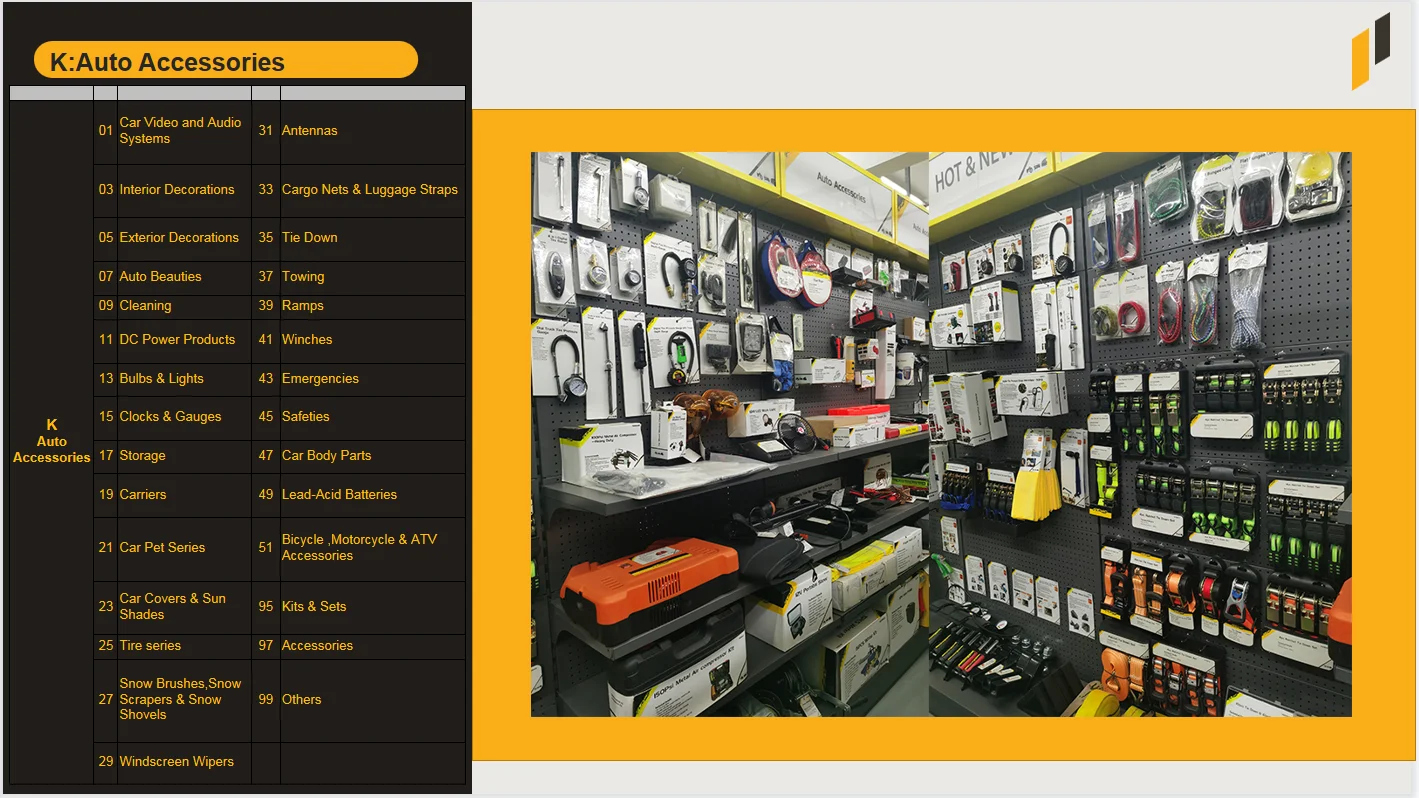Choose the 'Tire series' category
Viewport: 1419px width, 798px height.
point(150,646)
